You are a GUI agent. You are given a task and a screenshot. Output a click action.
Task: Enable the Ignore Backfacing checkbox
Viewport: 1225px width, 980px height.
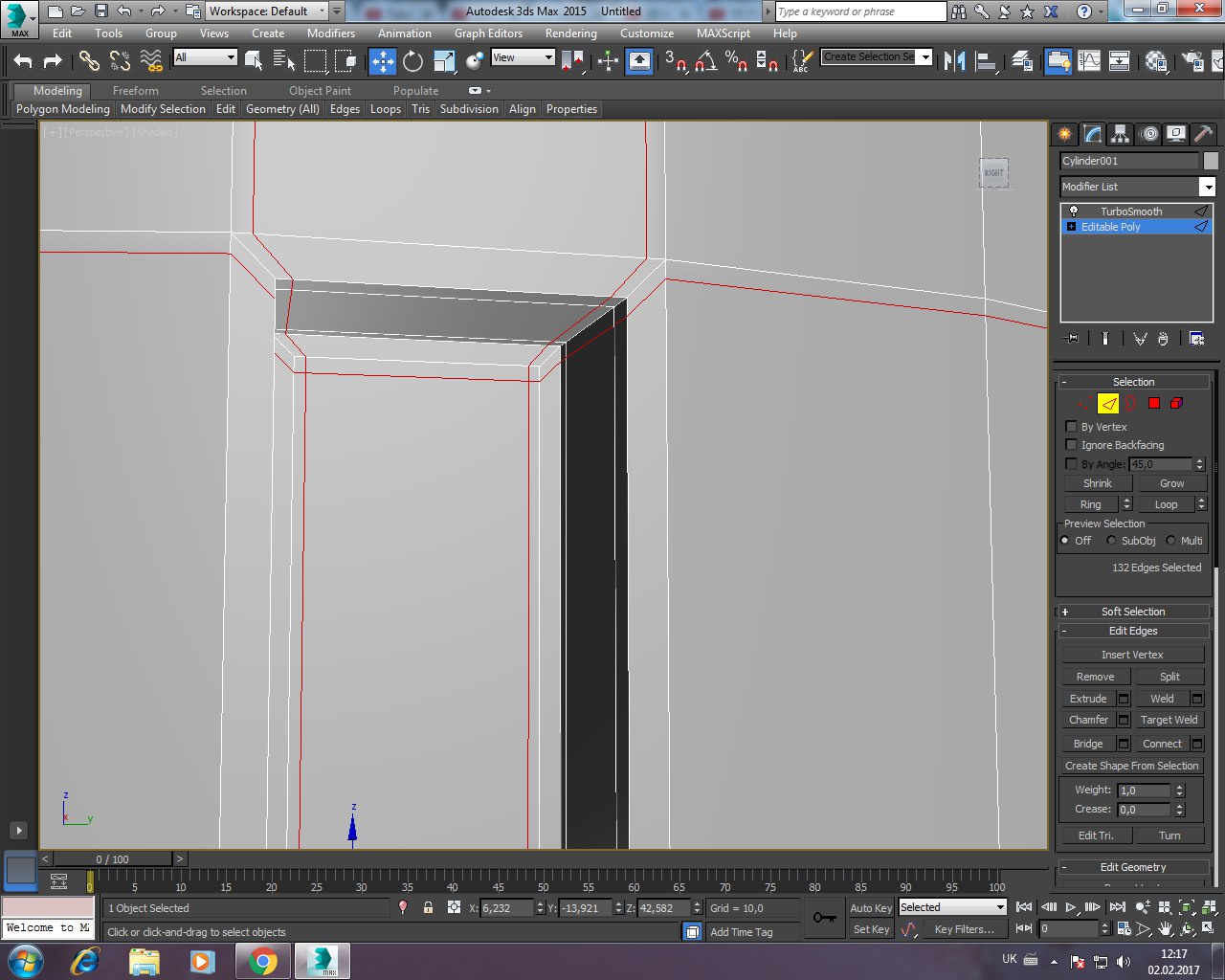[1071, 445]
